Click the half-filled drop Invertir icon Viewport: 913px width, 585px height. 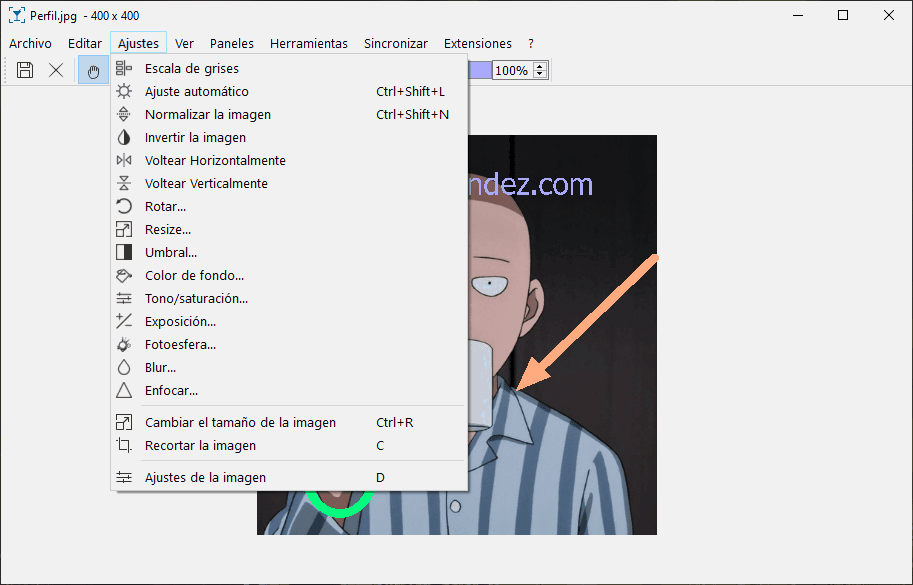point(123,137)
